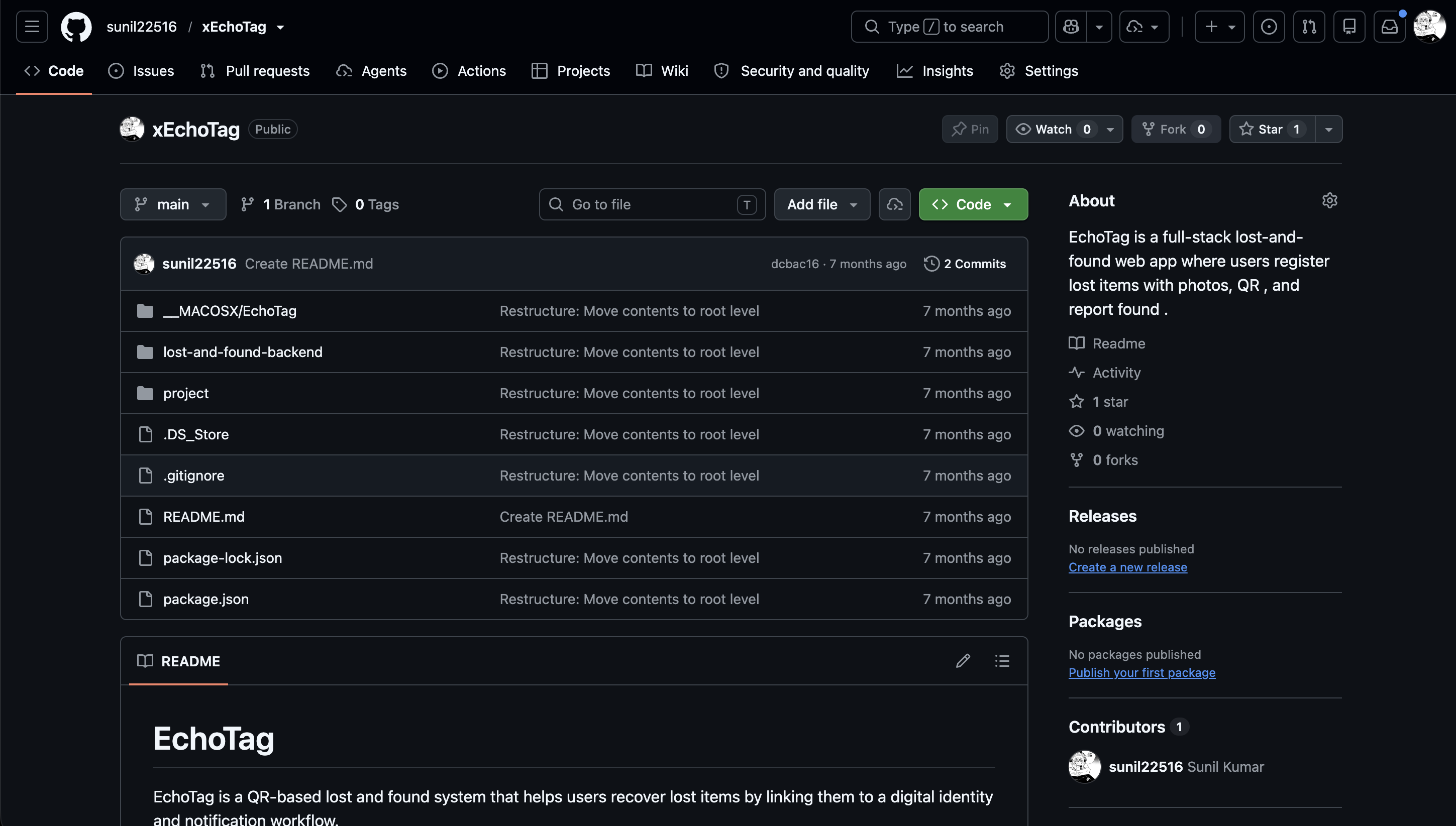Open the main branch selector dropdown

coord(173,204)
